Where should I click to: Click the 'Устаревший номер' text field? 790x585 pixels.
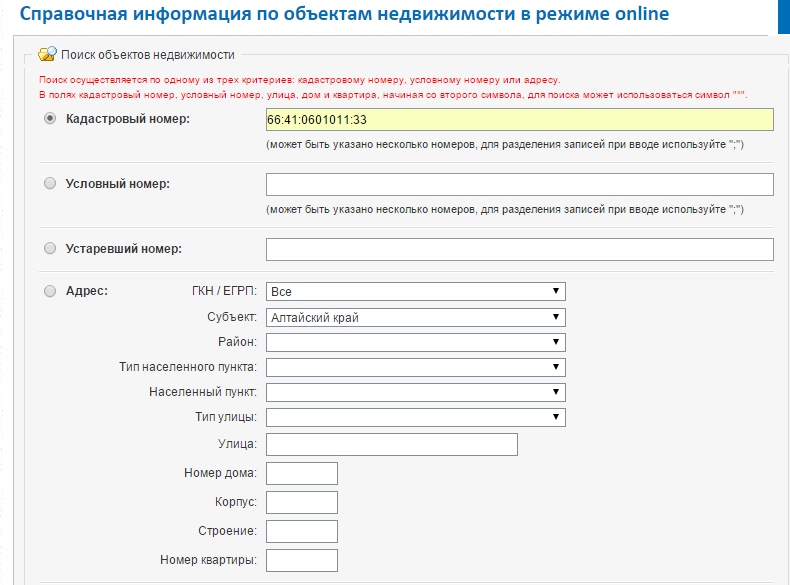point(519,249)
